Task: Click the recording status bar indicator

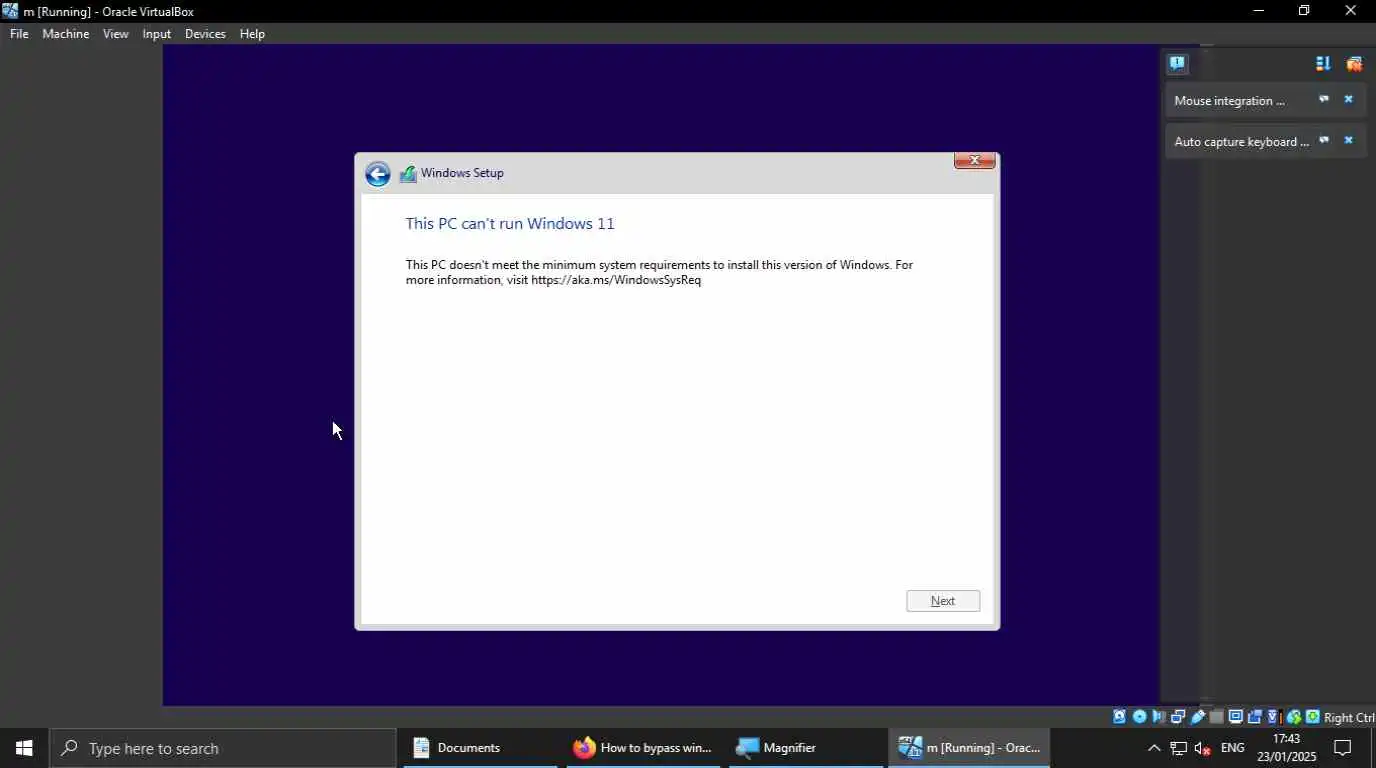Action: [x=1255, y=717]
